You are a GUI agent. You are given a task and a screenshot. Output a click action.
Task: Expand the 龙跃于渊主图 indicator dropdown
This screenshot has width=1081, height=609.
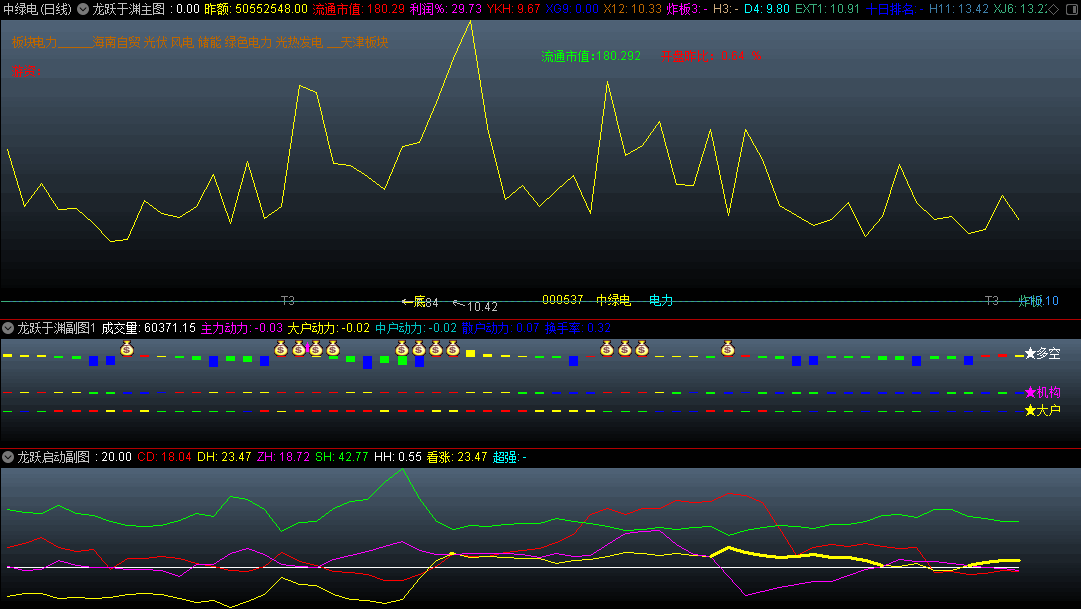(83, 8)
